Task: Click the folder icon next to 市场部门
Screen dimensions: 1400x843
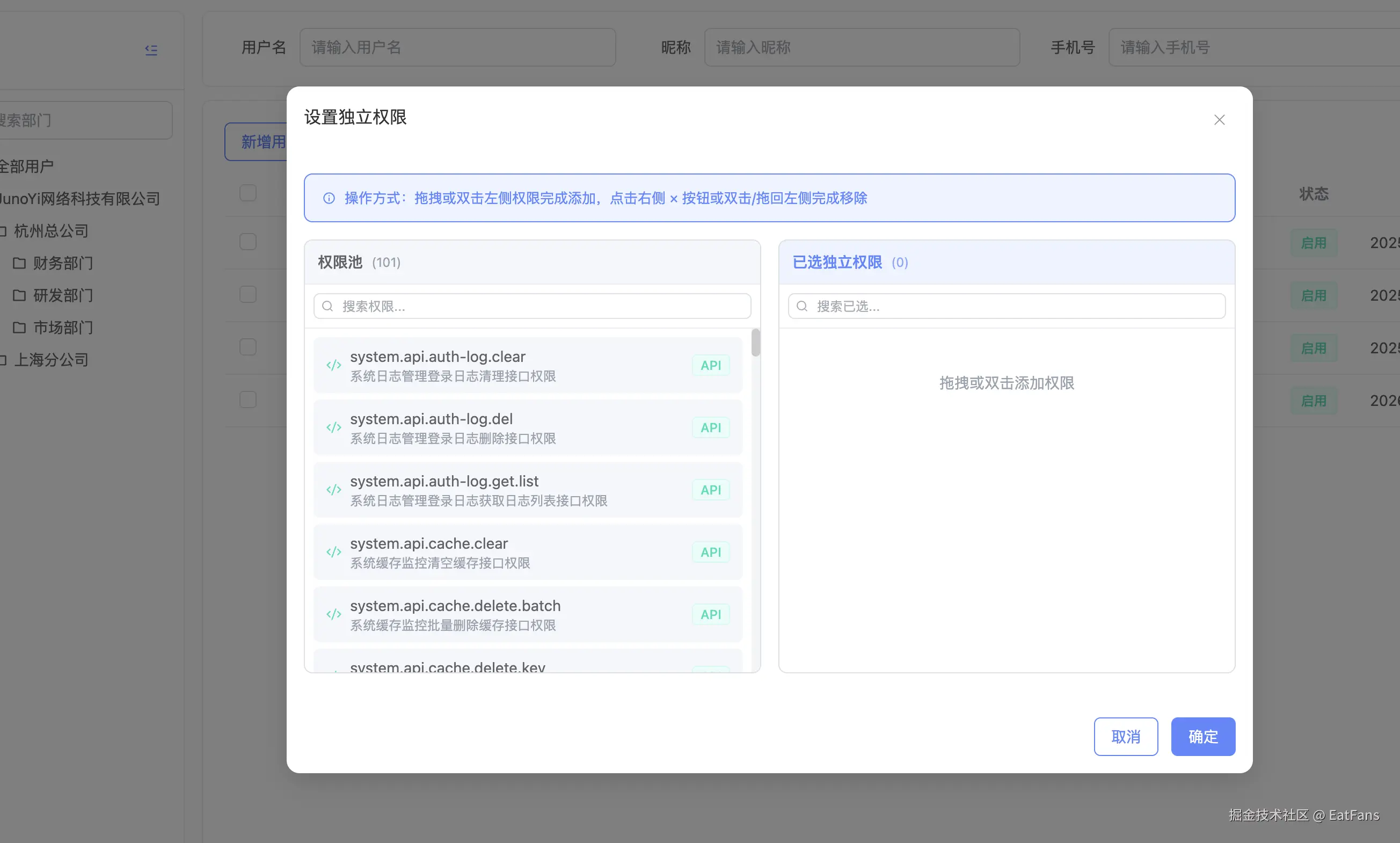Action: (20, 327)
